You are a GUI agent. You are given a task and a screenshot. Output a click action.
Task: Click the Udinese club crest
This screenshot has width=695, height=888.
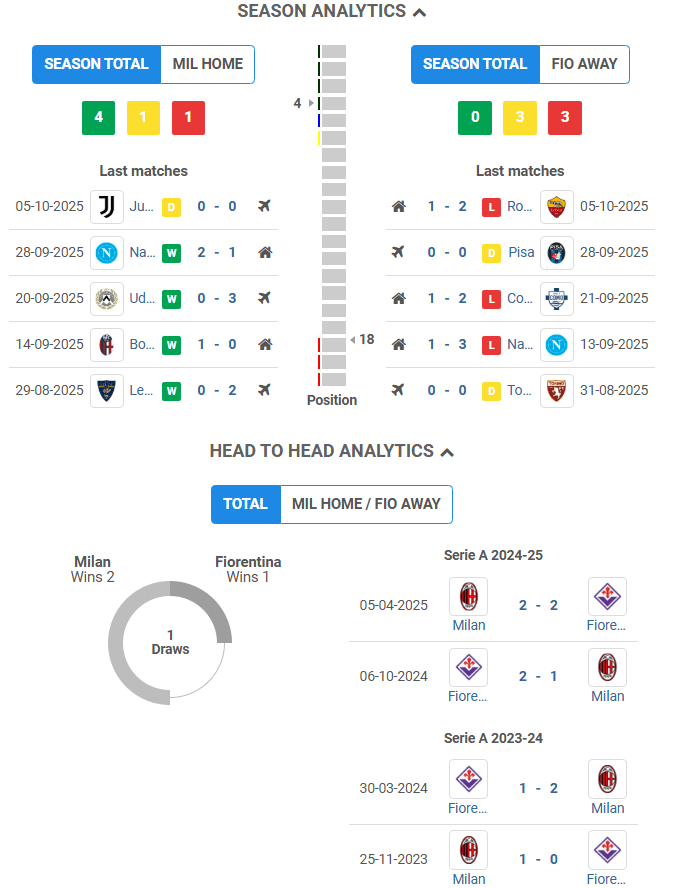click(x=107, y=299)
